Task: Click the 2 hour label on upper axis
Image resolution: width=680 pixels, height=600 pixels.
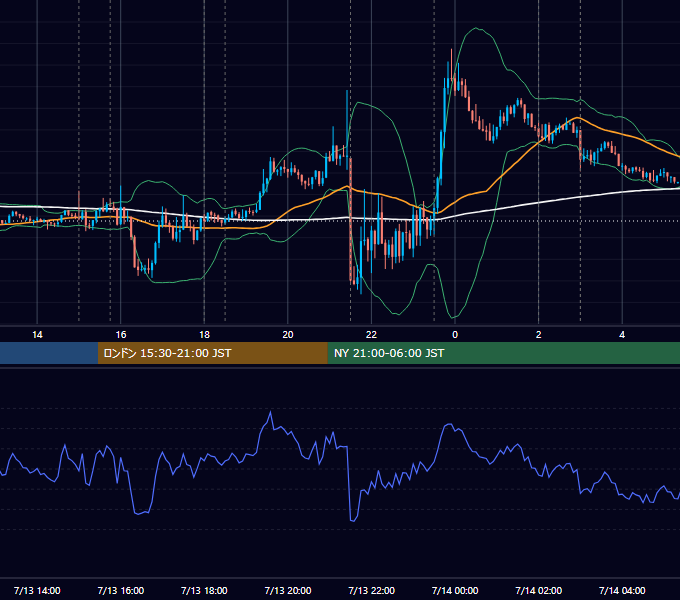Action: coord(539,335)
